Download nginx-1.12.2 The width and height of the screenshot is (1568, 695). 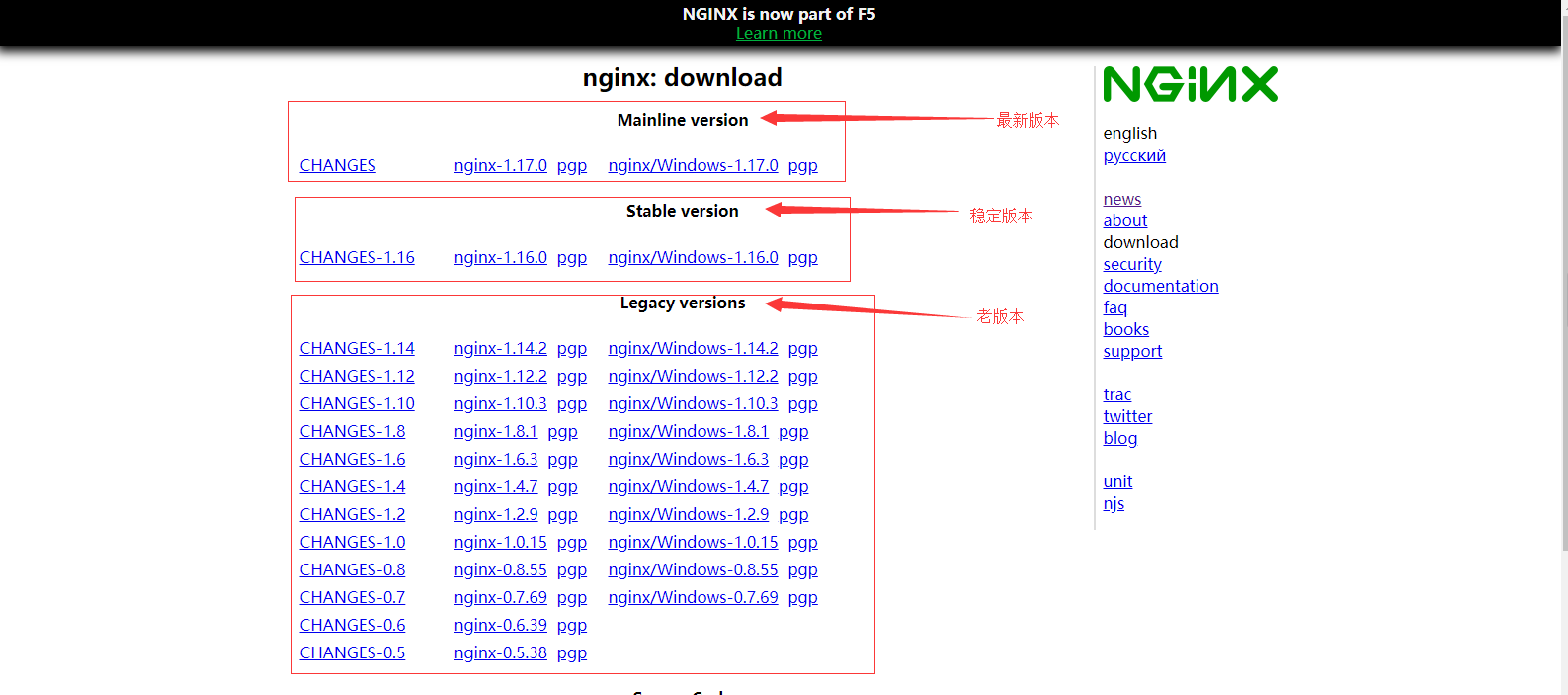500,376
